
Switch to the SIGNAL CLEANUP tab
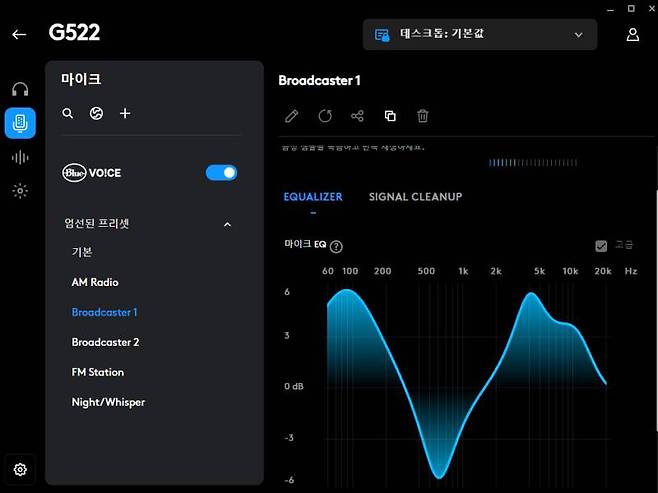point(415,197)
